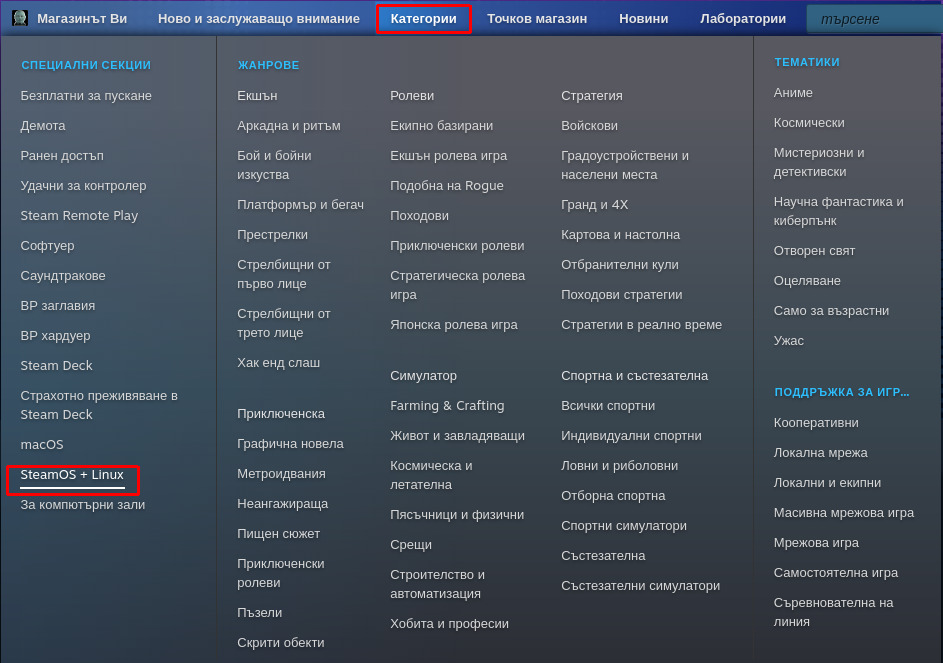Screen dimensions: 943x663
Task: Open Космически theme
Action: tap(809, 123)
